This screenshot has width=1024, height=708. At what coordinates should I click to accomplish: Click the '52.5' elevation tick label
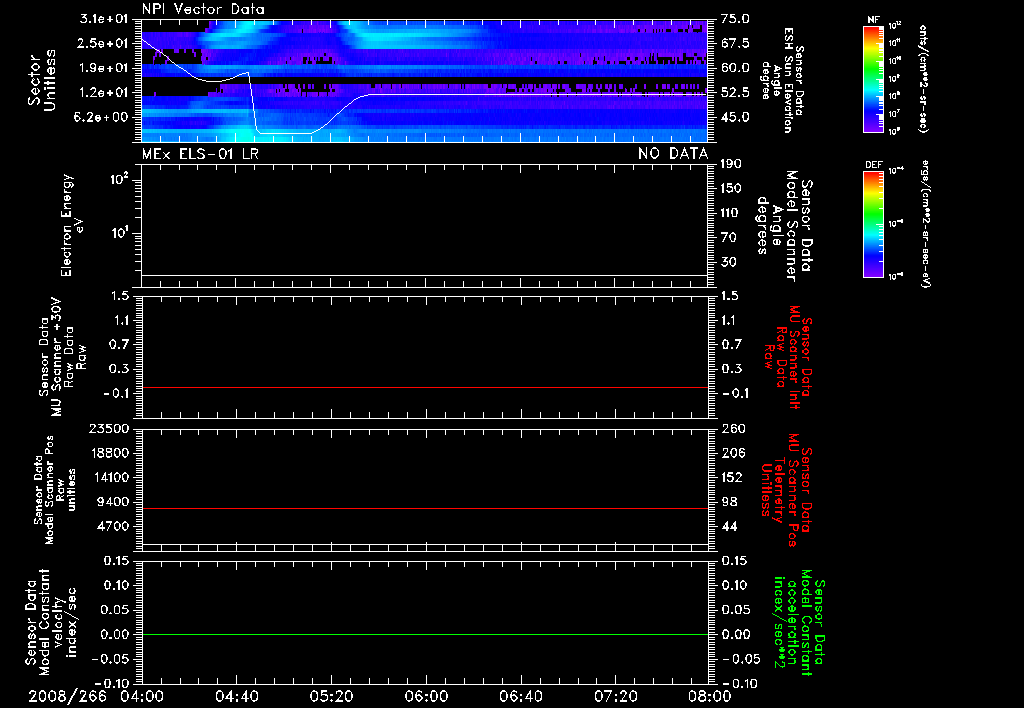pos(735,93)
